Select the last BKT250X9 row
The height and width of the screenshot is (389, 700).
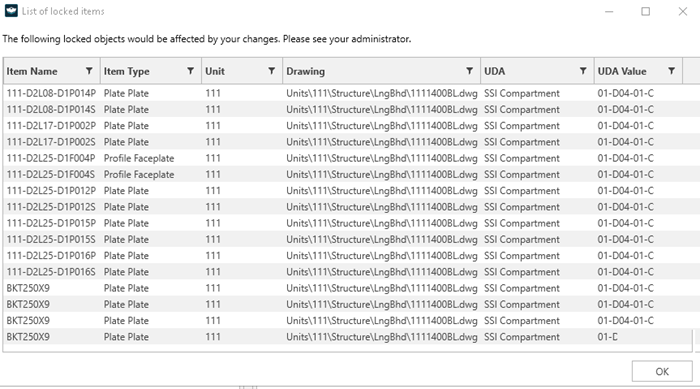pyautogui.click(x=348, y=337)
